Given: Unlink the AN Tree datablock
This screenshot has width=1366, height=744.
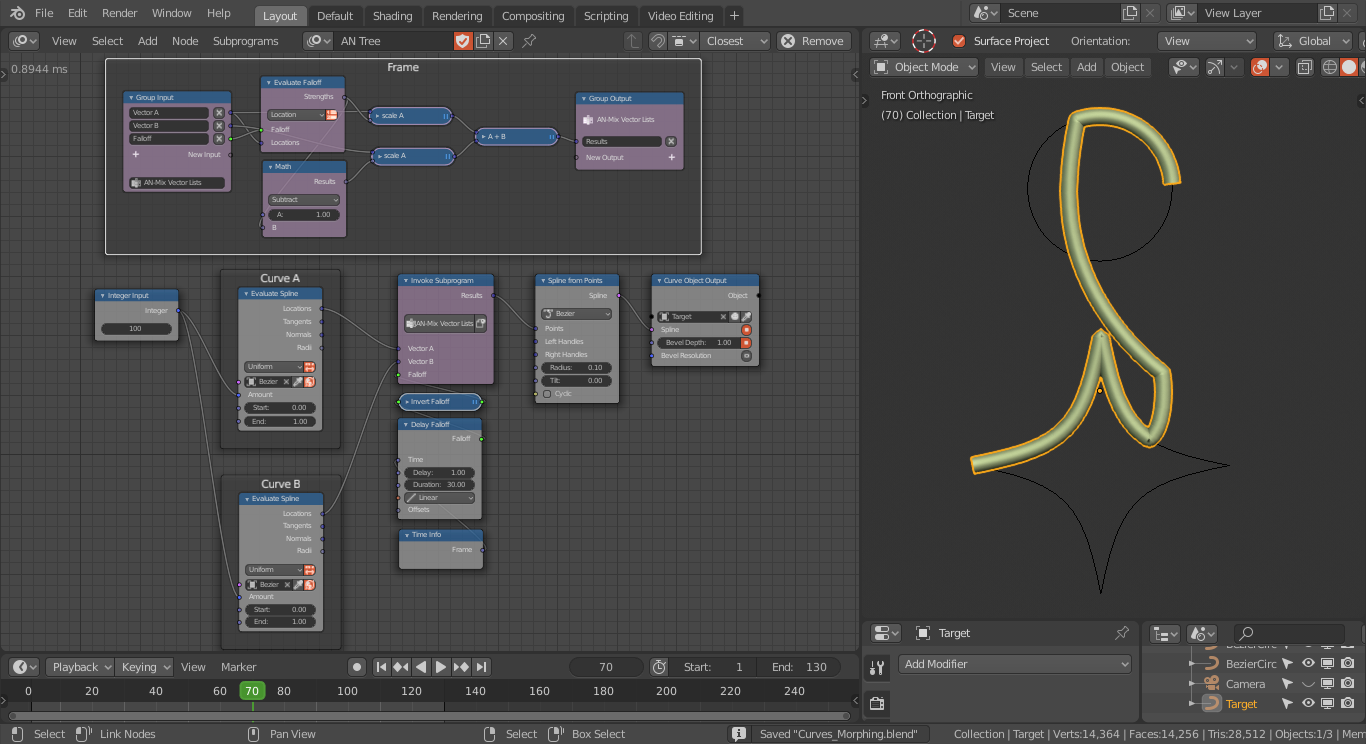Looking at the screenshot, I should (503, 41).
